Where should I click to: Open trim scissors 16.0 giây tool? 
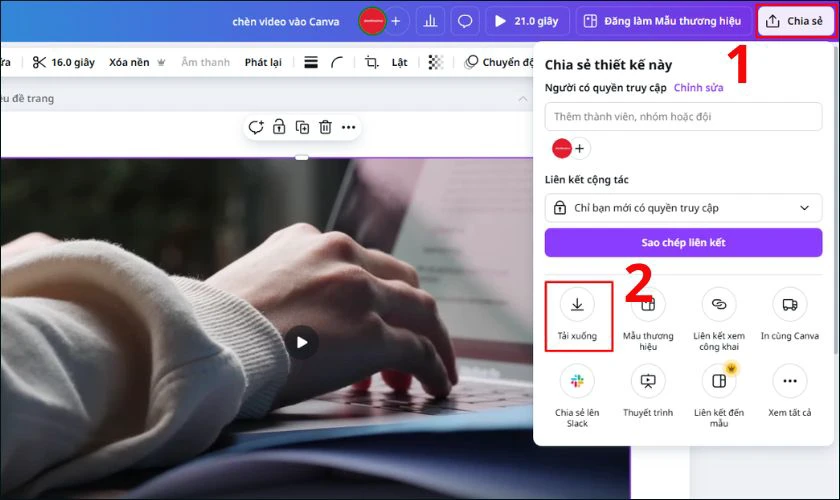64,62
